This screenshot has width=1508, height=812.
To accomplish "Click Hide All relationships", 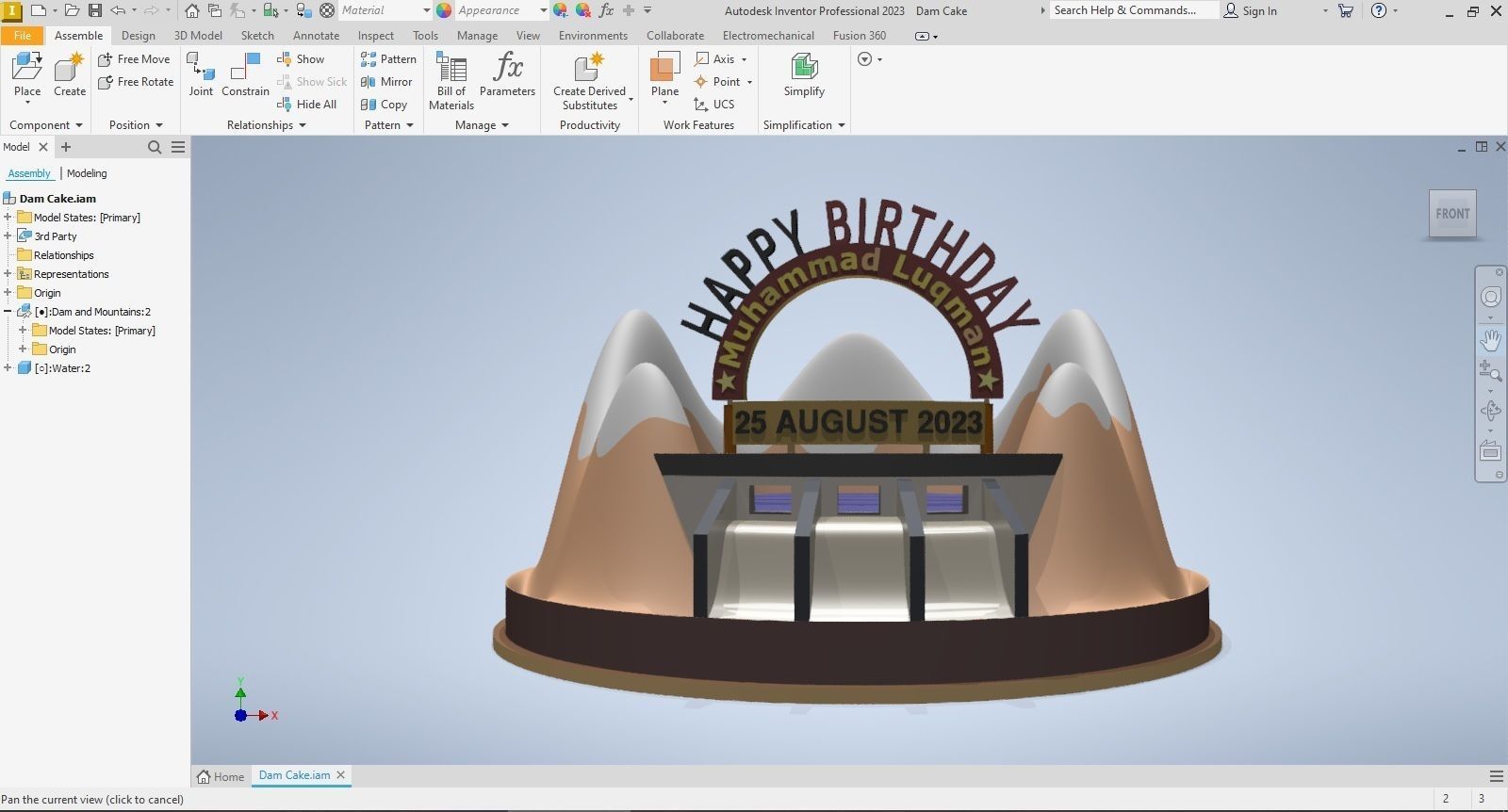I will pos(306,105).
